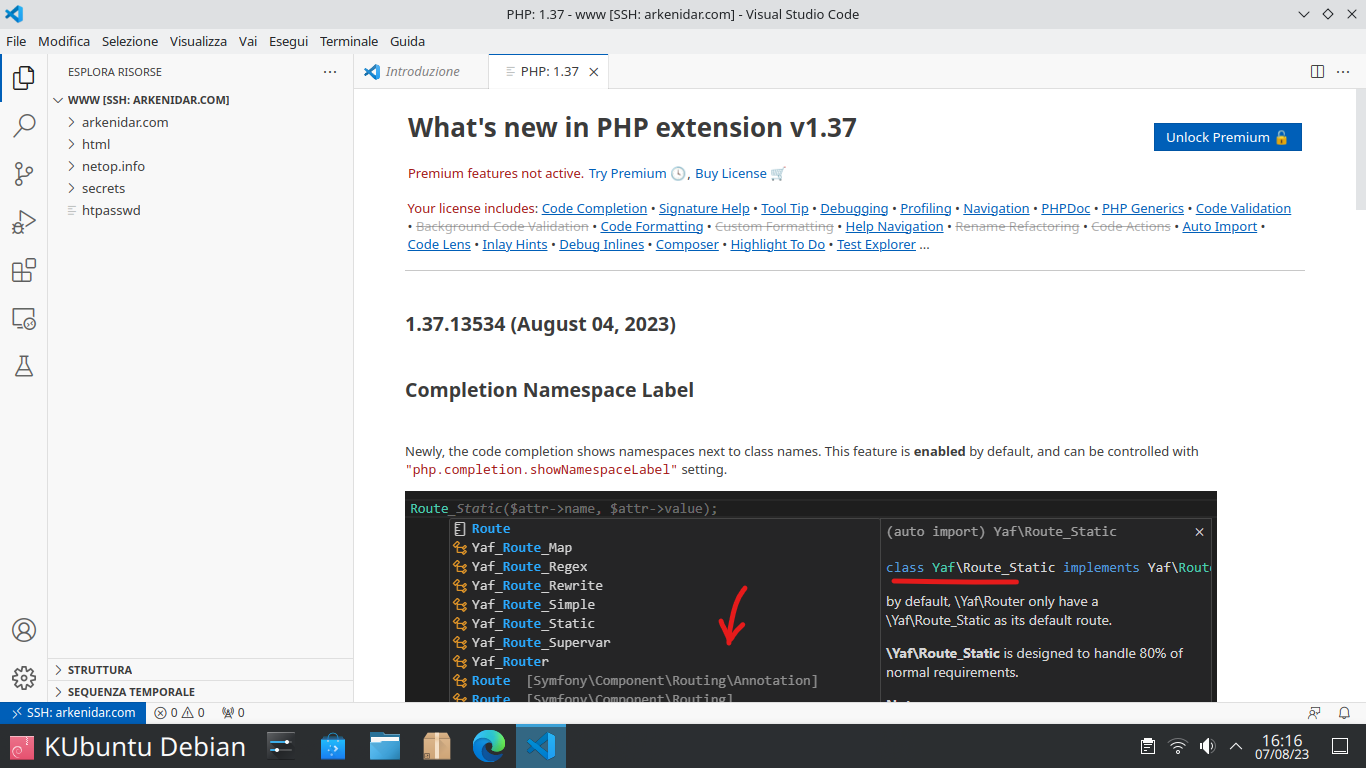Open the Highlight To Do link
Viewport: 1366px width, 768px height.
(x=778, y=244)
